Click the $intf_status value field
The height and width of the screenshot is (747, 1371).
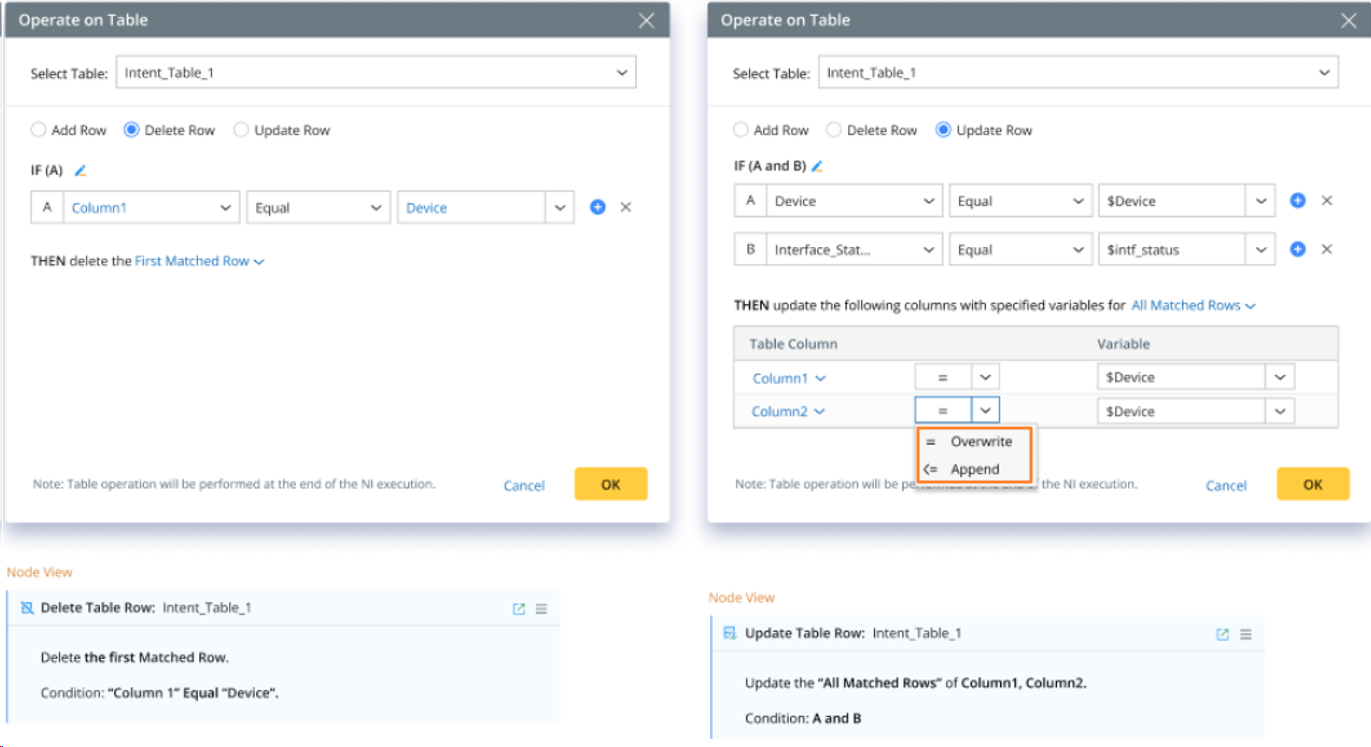[x=1171, y=250]
